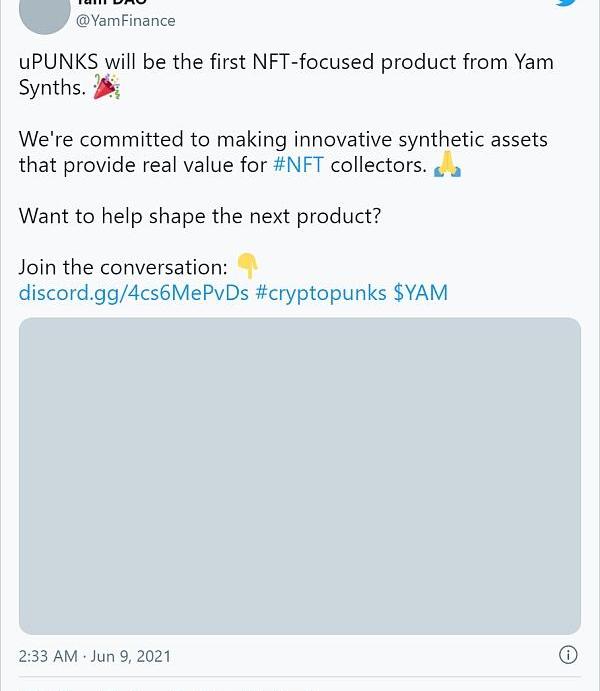Open the grey media image placeholder
Screen dimensions: 600x691
click(300, 475)
